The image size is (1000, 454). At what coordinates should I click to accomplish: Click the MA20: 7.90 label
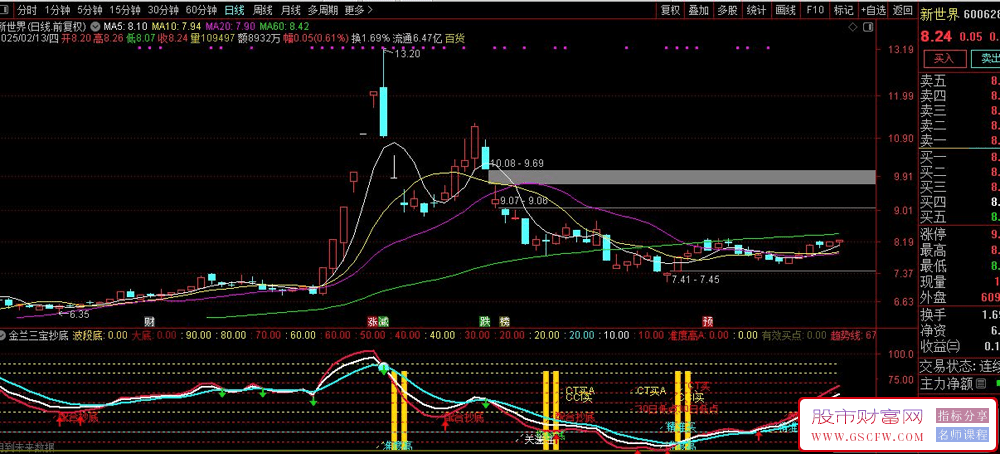[x=231, y=27]
